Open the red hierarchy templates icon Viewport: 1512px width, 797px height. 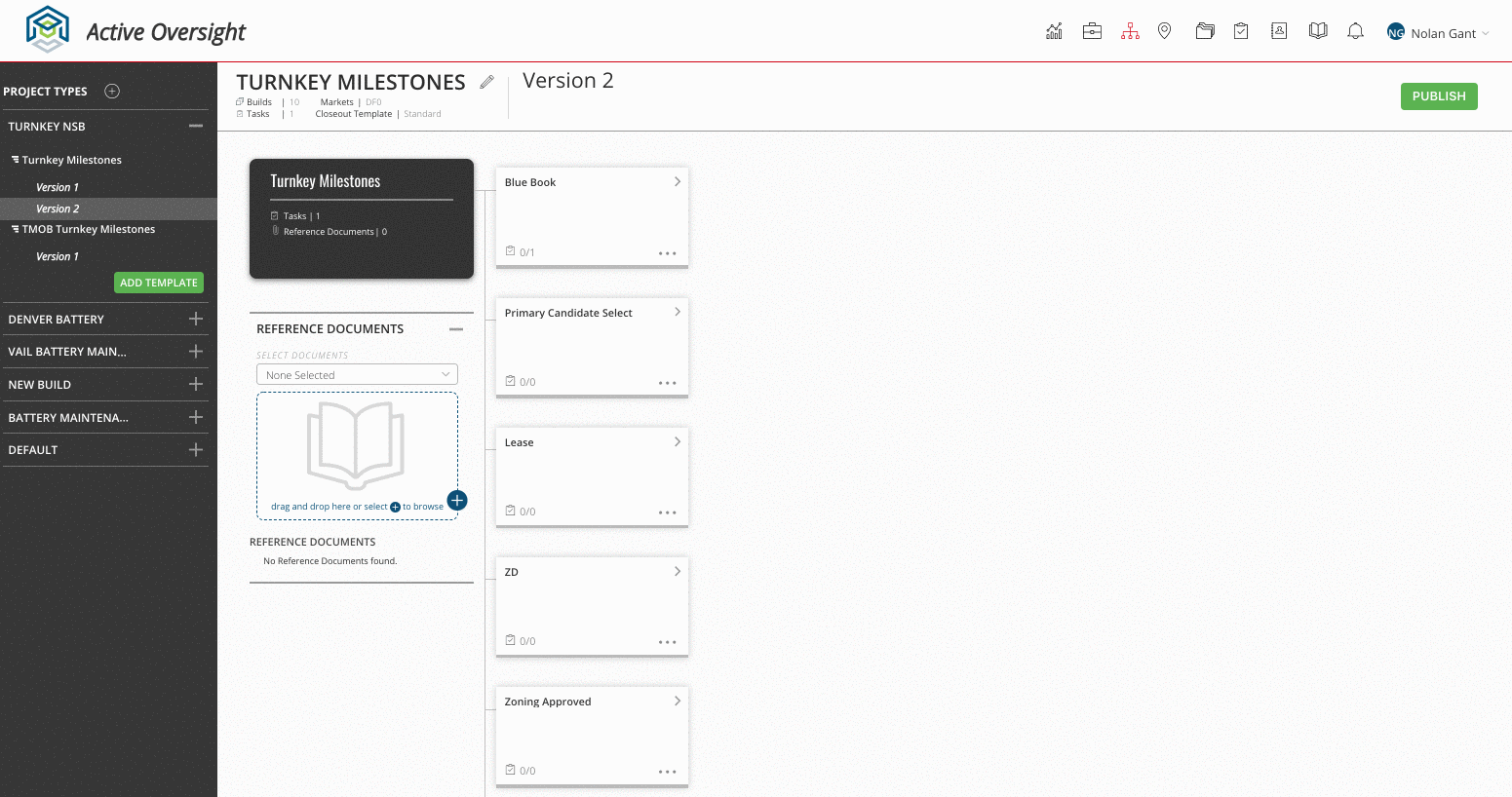[x=1130, y=31]
